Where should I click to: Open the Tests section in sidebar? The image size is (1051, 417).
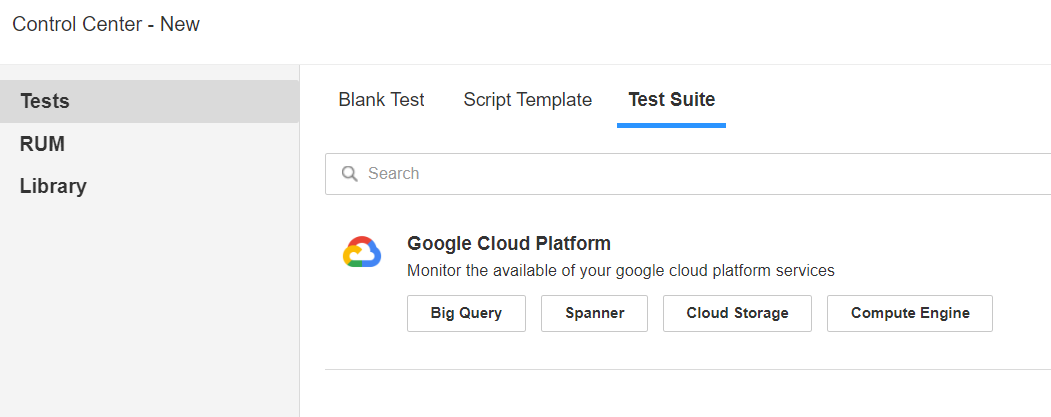click(x=149, y=101)
